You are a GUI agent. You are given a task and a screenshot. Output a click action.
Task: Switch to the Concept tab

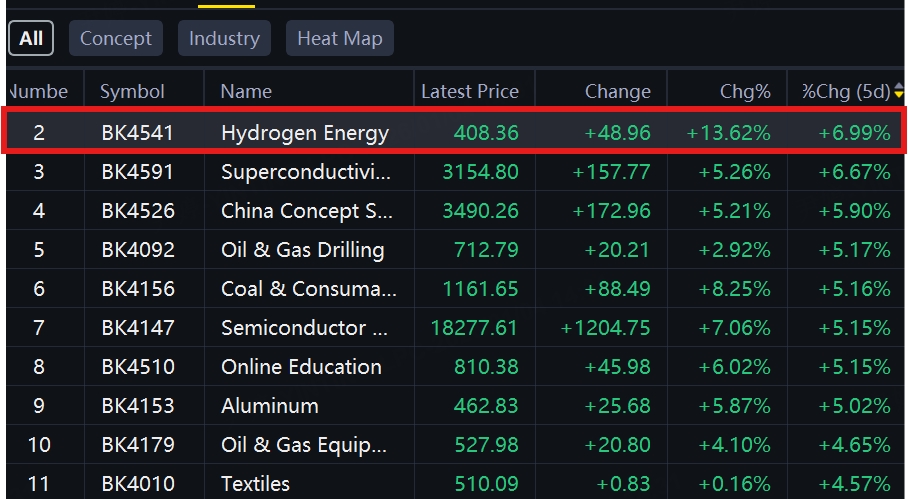[x=116, y=39]
